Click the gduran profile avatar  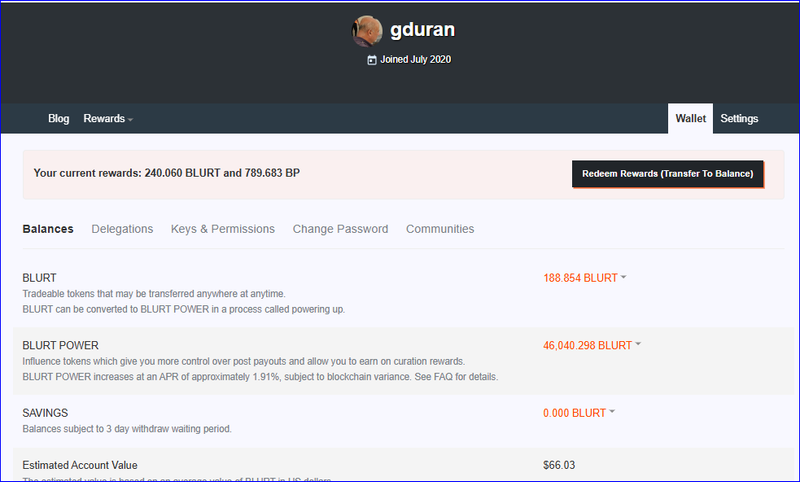coord(367,31)
